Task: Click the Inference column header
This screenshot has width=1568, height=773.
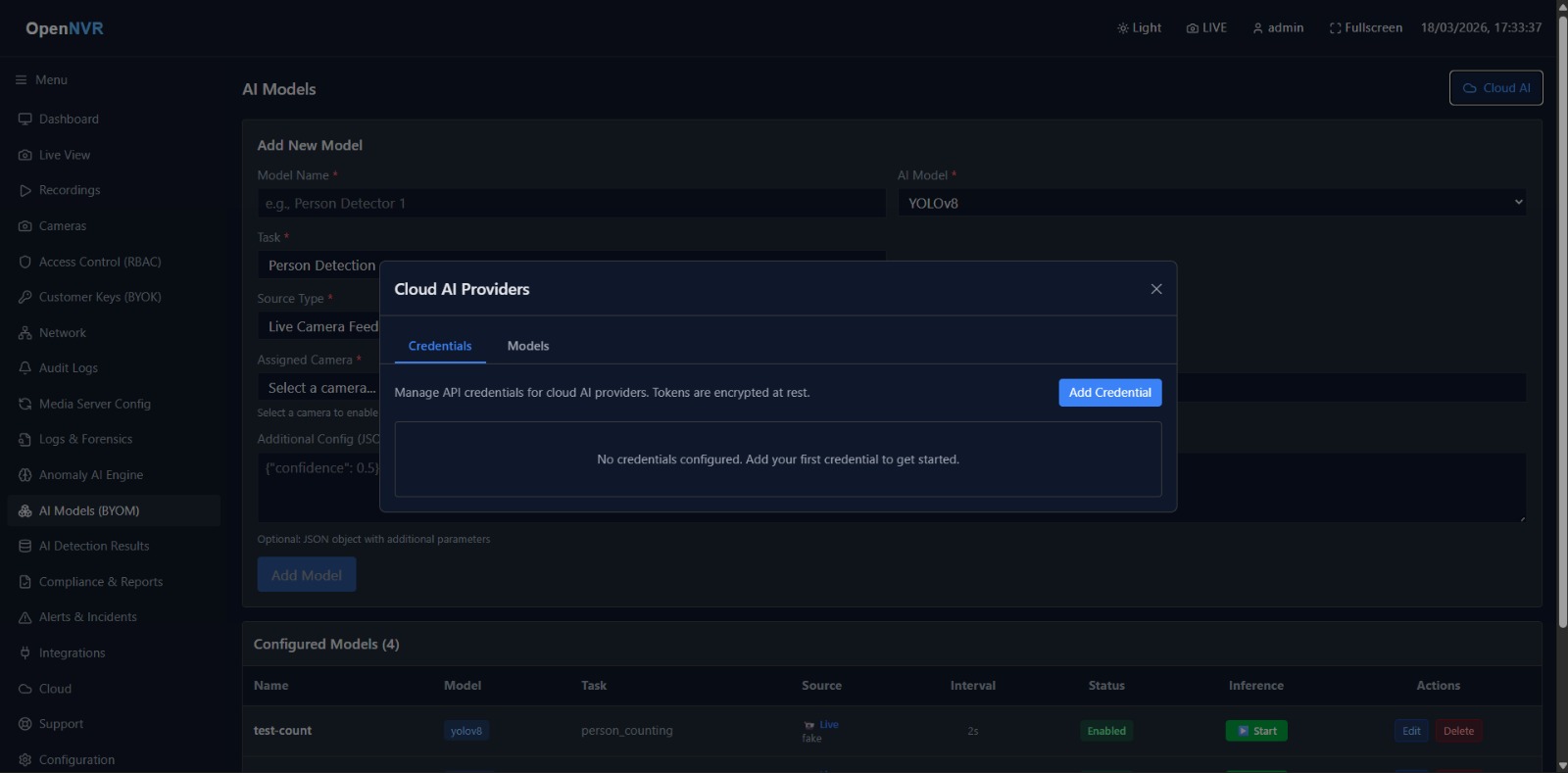Action: (1256, 686)
